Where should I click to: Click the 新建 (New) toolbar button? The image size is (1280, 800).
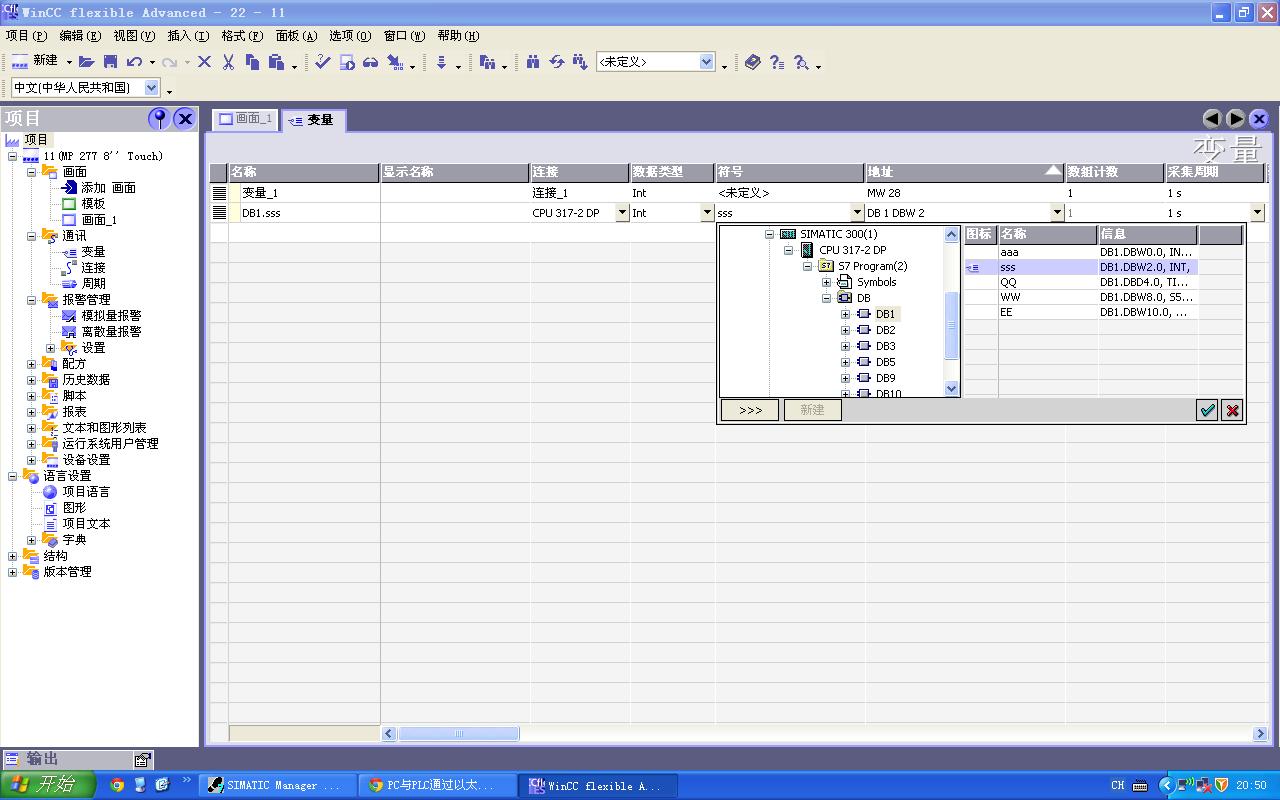point(35,62)
